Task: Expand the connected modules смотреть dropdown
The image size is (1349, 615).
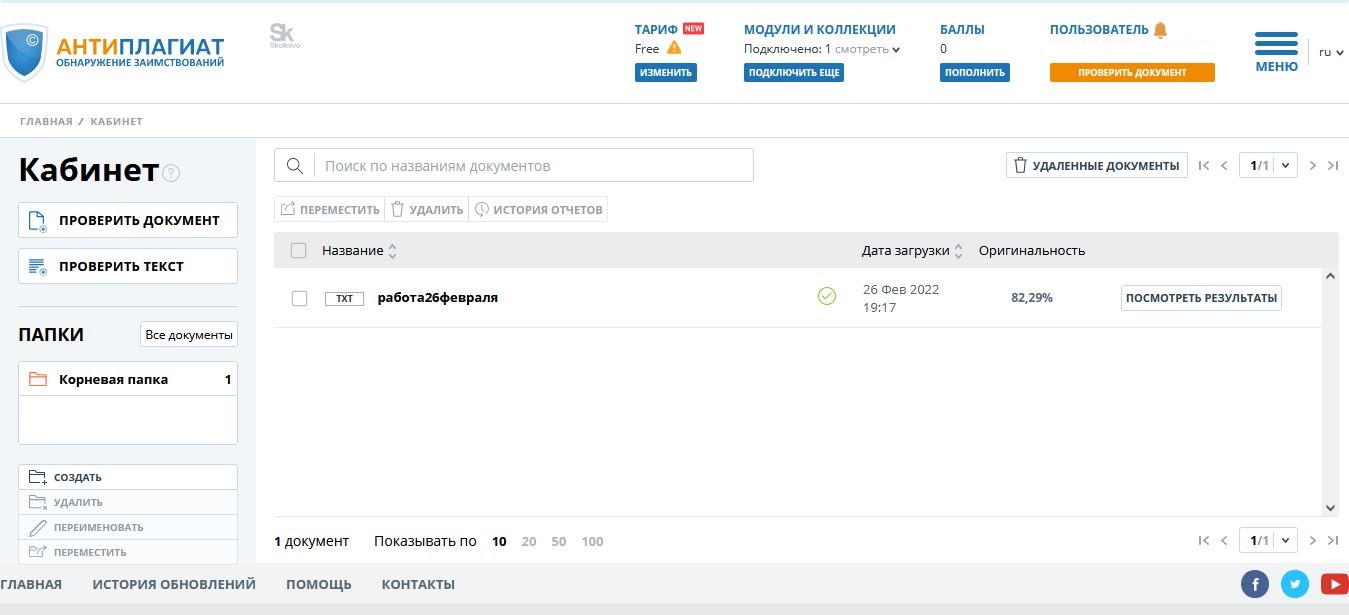Action: point(867,49)
